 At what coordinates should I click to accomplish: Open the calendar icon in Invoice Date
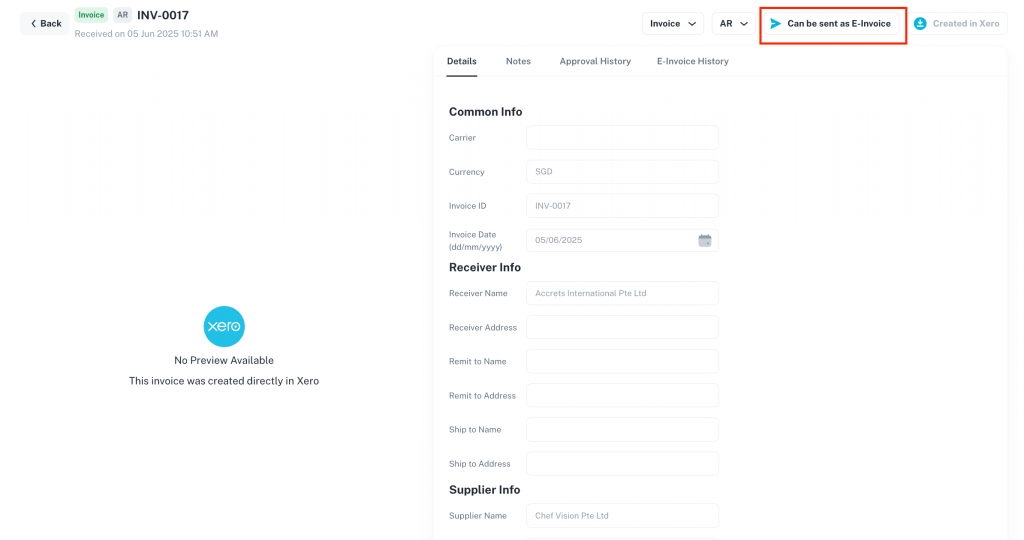[x=705, y=240]
